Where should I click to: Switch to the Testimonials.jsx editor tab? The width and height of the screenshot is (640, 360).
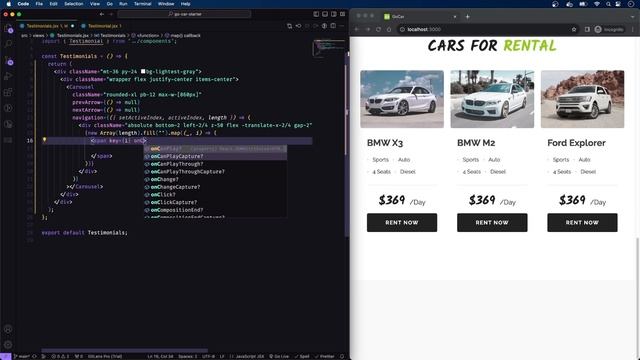47,26
